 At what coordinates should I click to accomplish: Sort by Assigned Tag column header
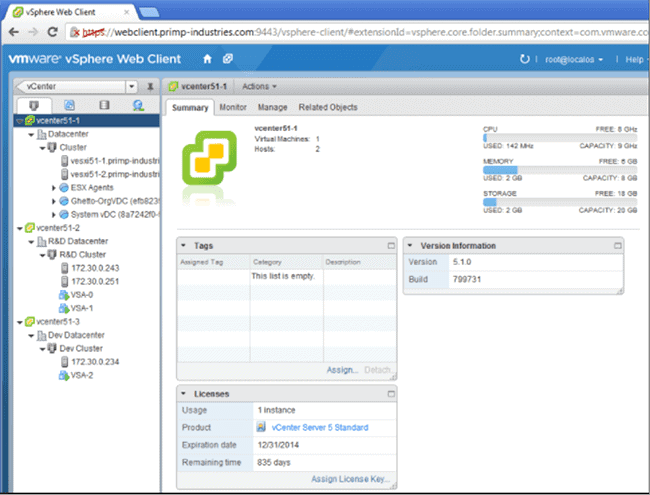(x=213, y=262)
